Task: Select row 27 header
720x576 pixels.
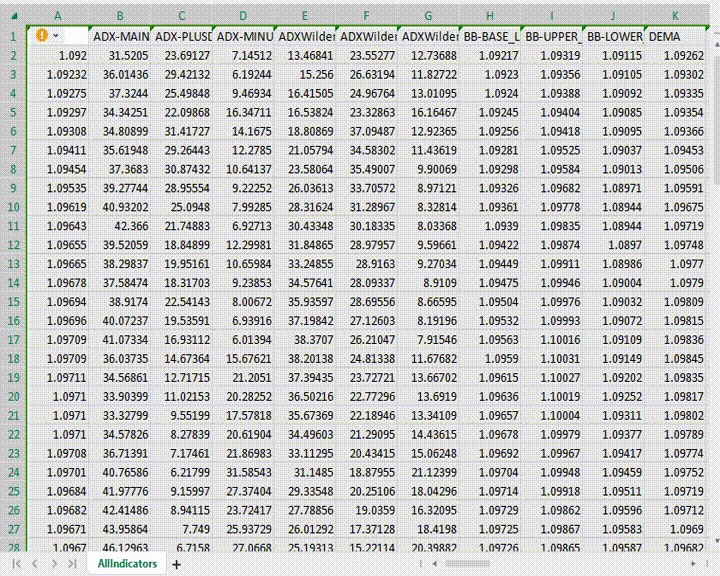Action: pos(13,529)
